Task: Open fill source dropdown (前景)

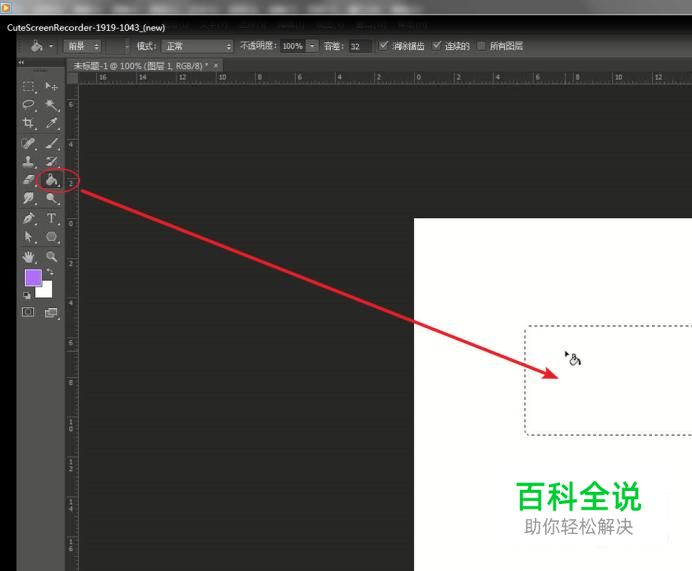Action: click(x=83, y=46)
